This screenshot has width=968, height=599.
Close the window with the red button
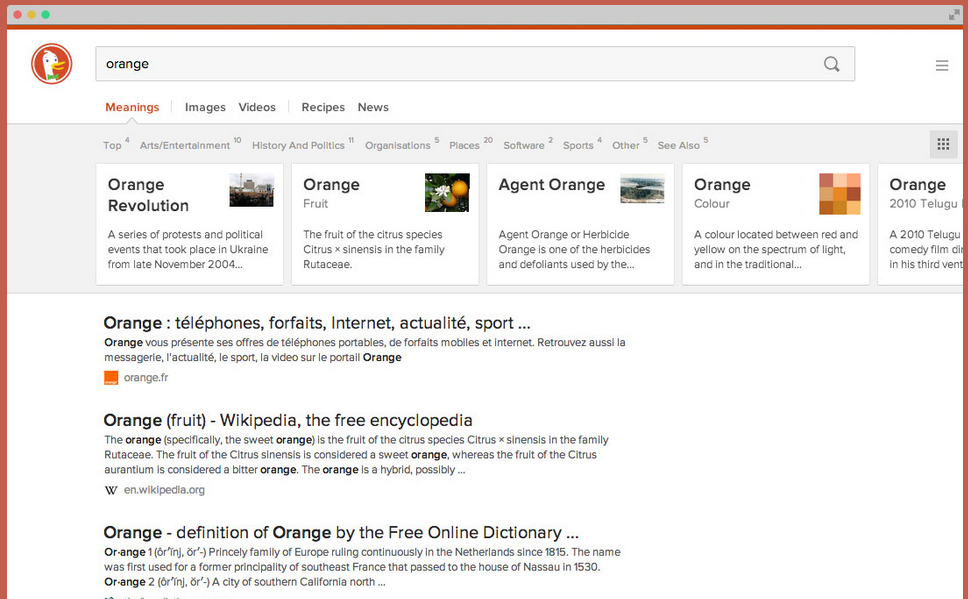pyautogui.click(x=17, y=15)
